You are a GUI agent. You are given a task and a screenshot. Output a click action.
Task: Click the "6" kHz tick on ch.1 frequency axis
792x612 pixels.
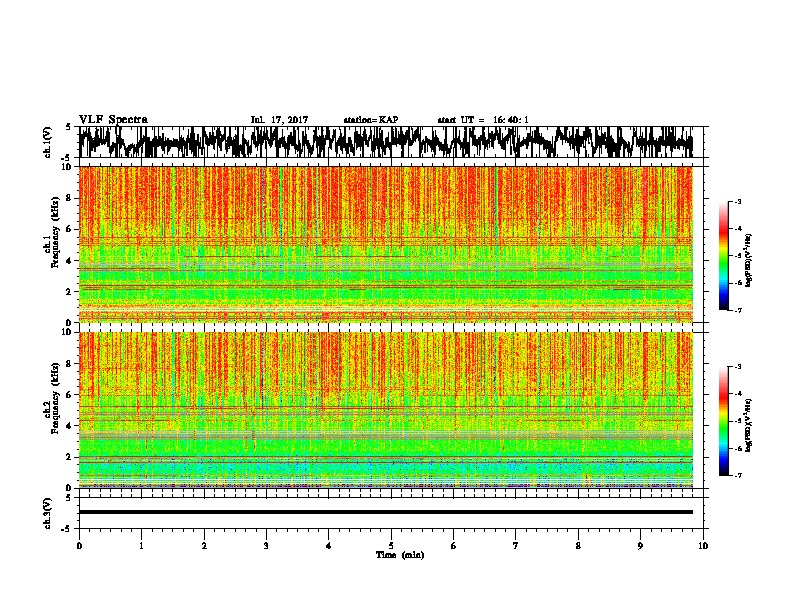click(x=70, y=229)
